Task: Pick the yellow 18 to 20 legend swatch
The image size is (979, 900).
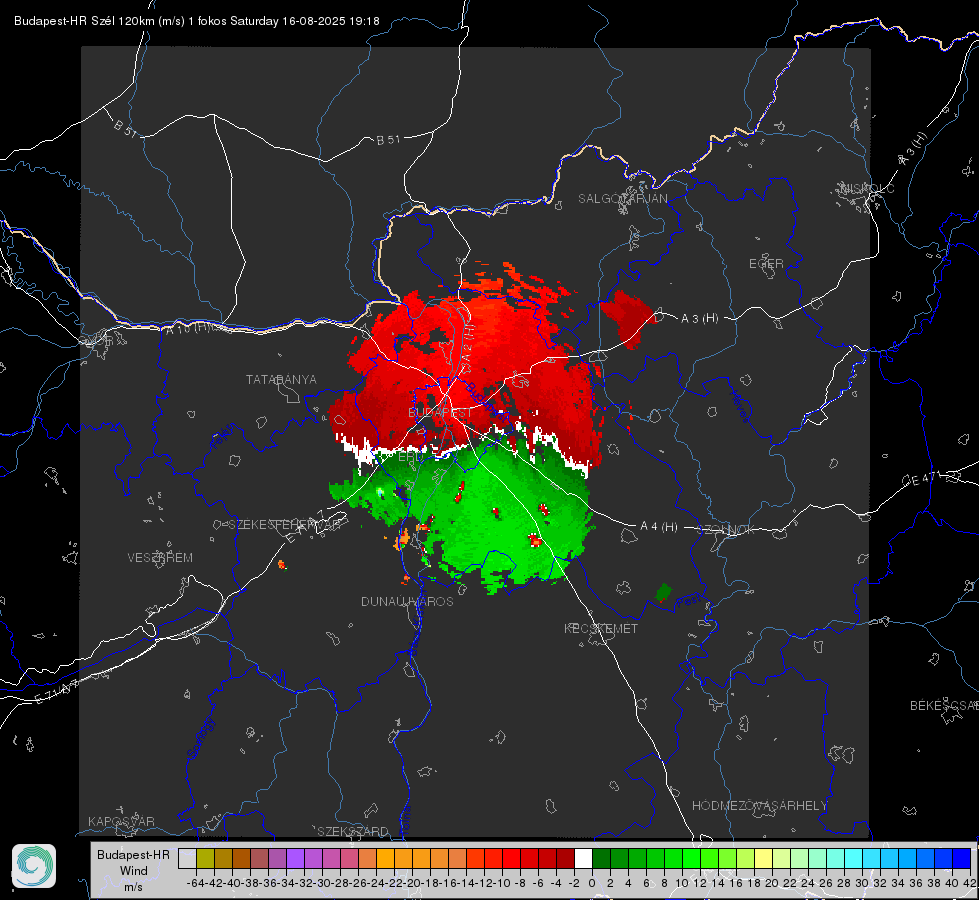Action: [x=764, y=859]
